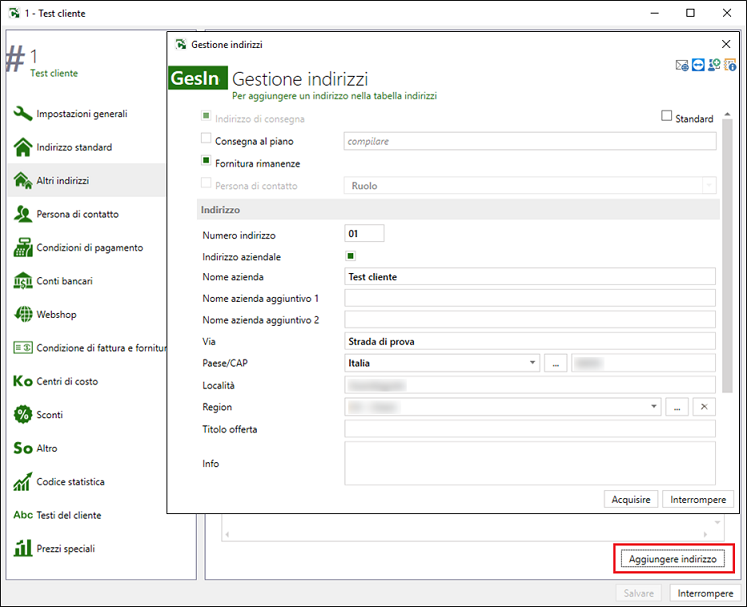Click the disabled Salvare button

638,593
